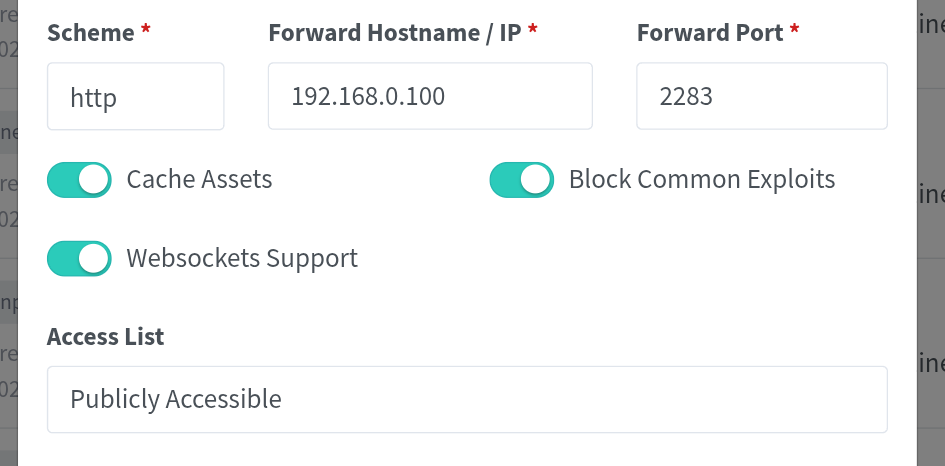Turn off the Websockets Support switch
The height and width of the screenshot is (466, 945).
click(79, 258)
